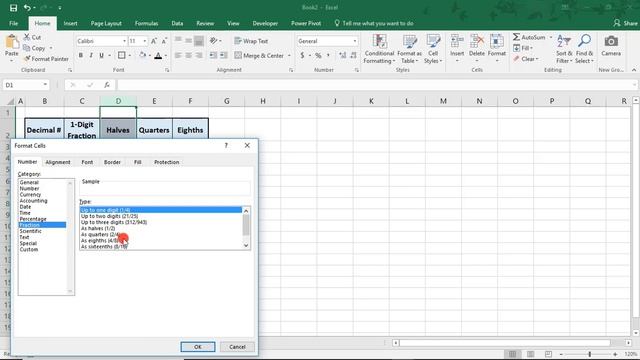Screen dimensions: 640x360
Task: Open the File menu tab
Action: pyautogui.click(x=13, y=23)
